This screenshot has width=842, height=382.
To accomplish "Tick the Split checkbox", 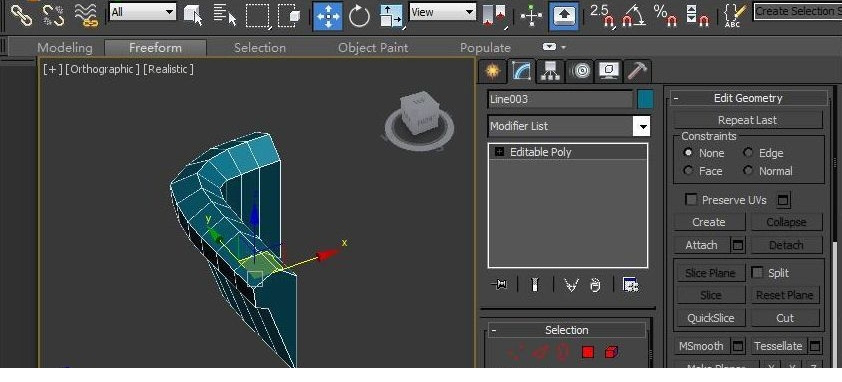I will [x=757, y=272].
